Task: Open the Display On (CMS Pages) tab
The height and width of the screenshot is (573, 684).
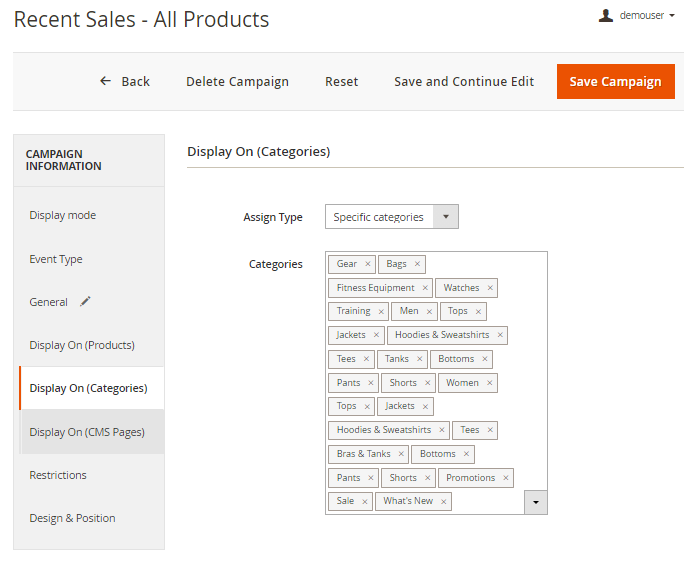Action: pyautogui.click(x=87, y=432)
